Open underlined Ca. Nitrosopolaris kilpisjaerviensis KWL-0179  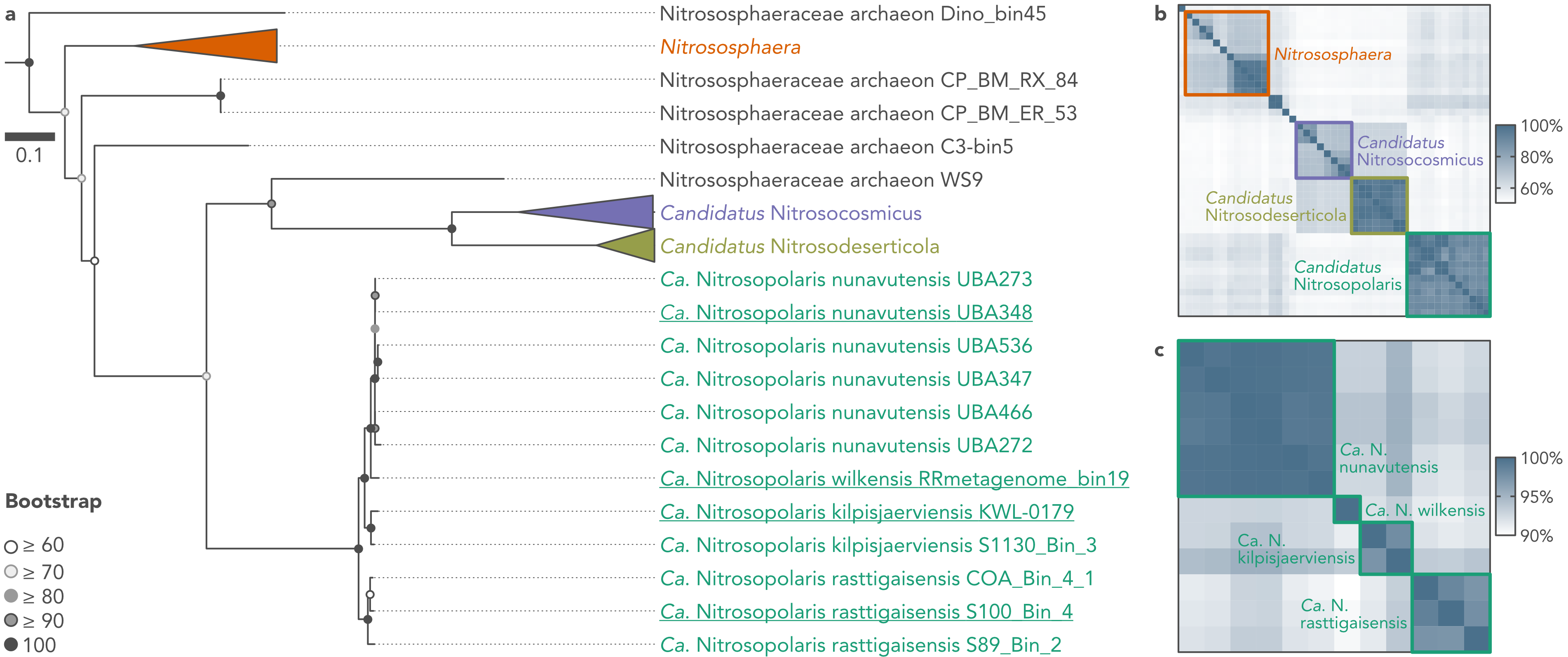point(867,512)
